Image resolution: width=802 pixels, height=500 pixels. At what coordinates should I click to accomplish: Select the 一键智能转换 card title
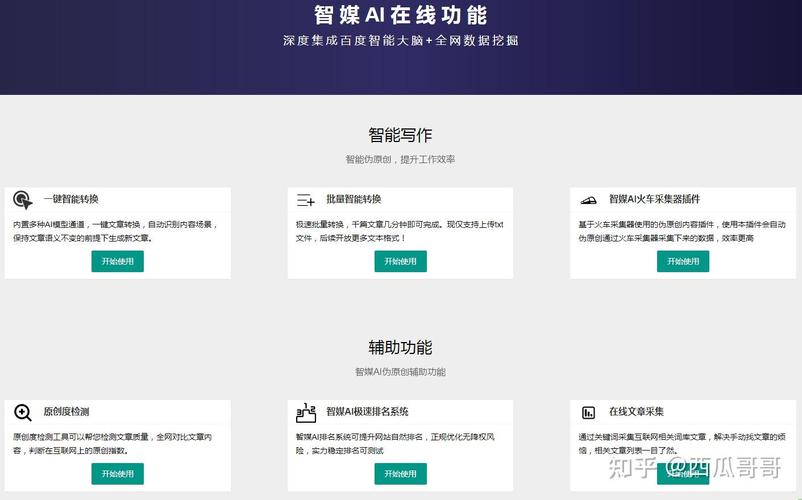pos(71,199)
